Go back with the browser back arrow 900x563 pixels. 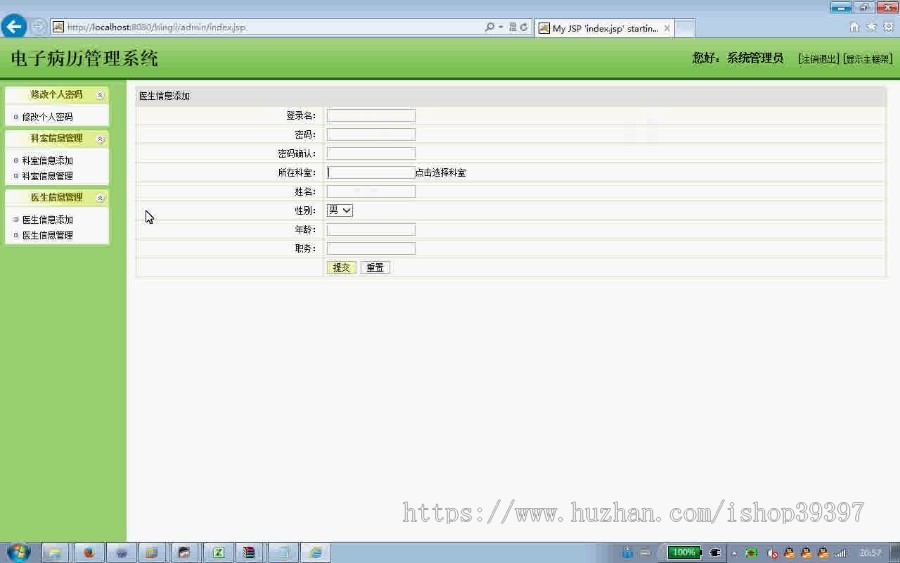click(14, 26)
